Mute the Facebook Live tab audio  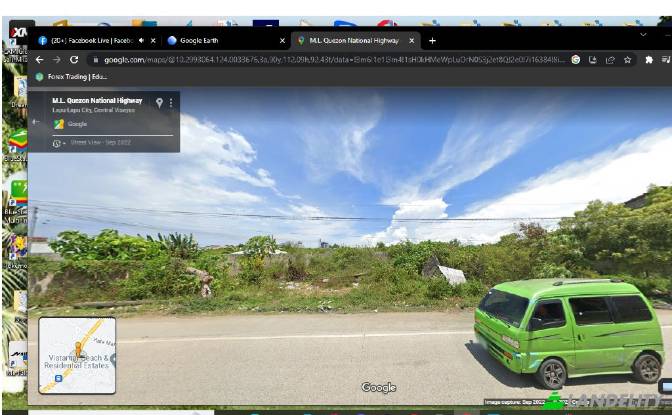[x=141, y=41]
